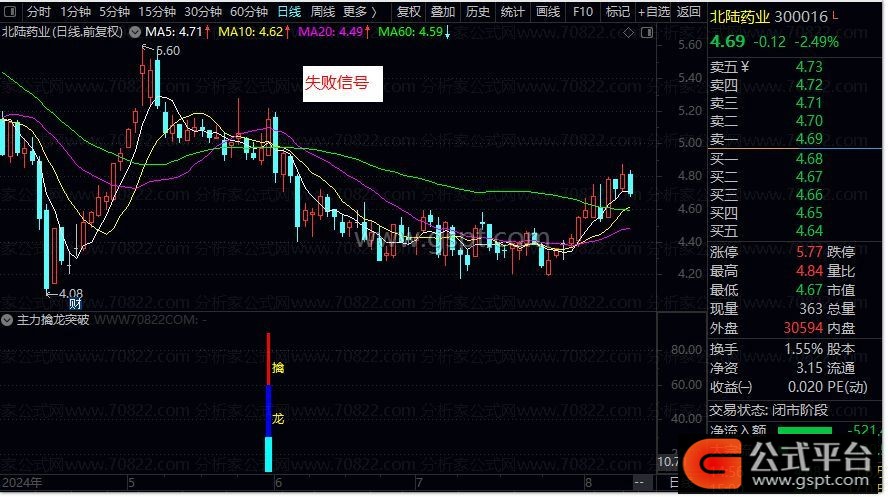
Task: Click the 现量 value 363
Action: point(810,309)
